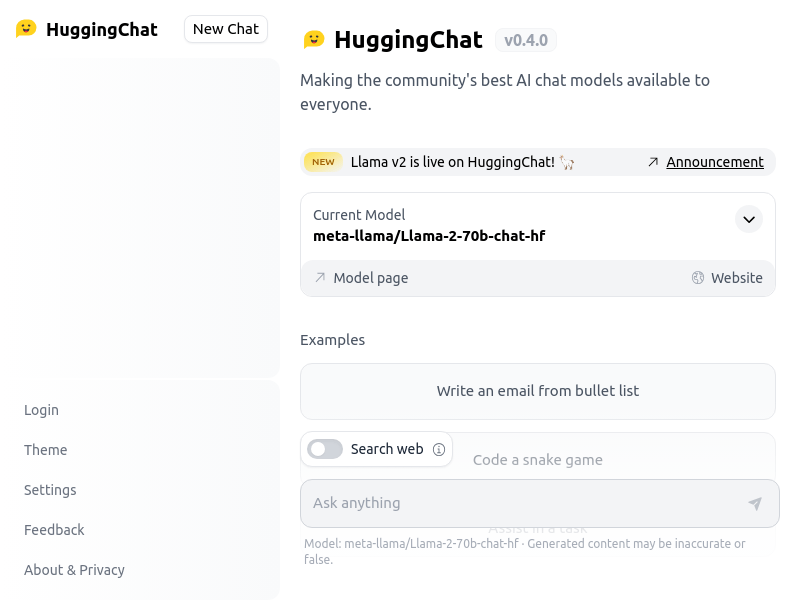Open the model selector for Llama-2-70b-chat-hf

748,219
